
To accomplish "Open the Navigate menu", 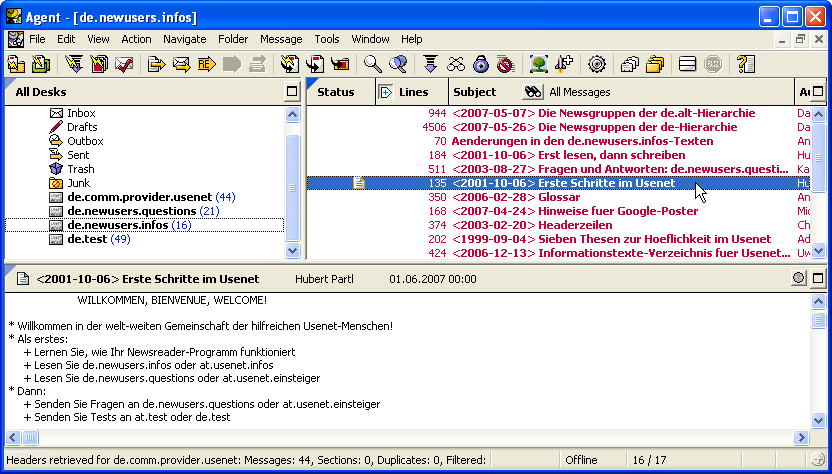I will tap(184, 39).
